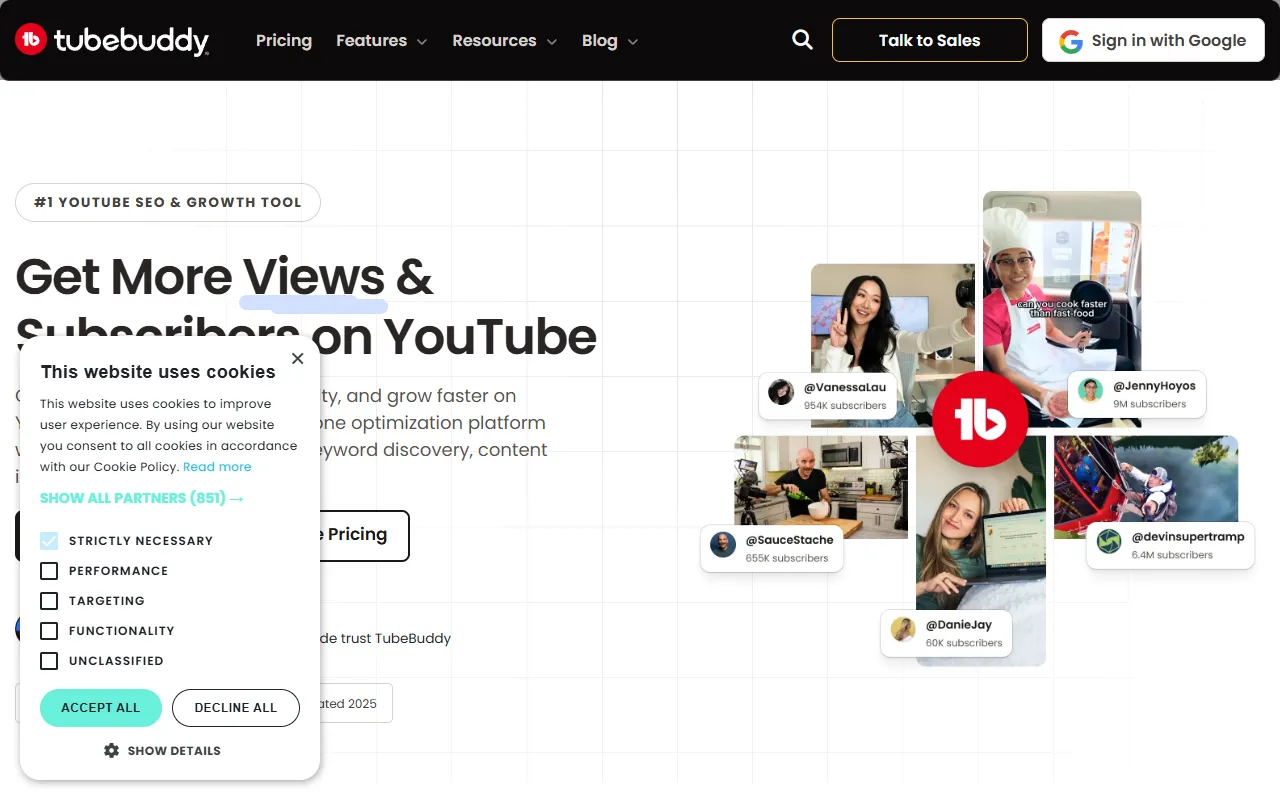Expand the Blog dropdown chevron
This screenshot has width=1280, height=800.
point(632,42)
